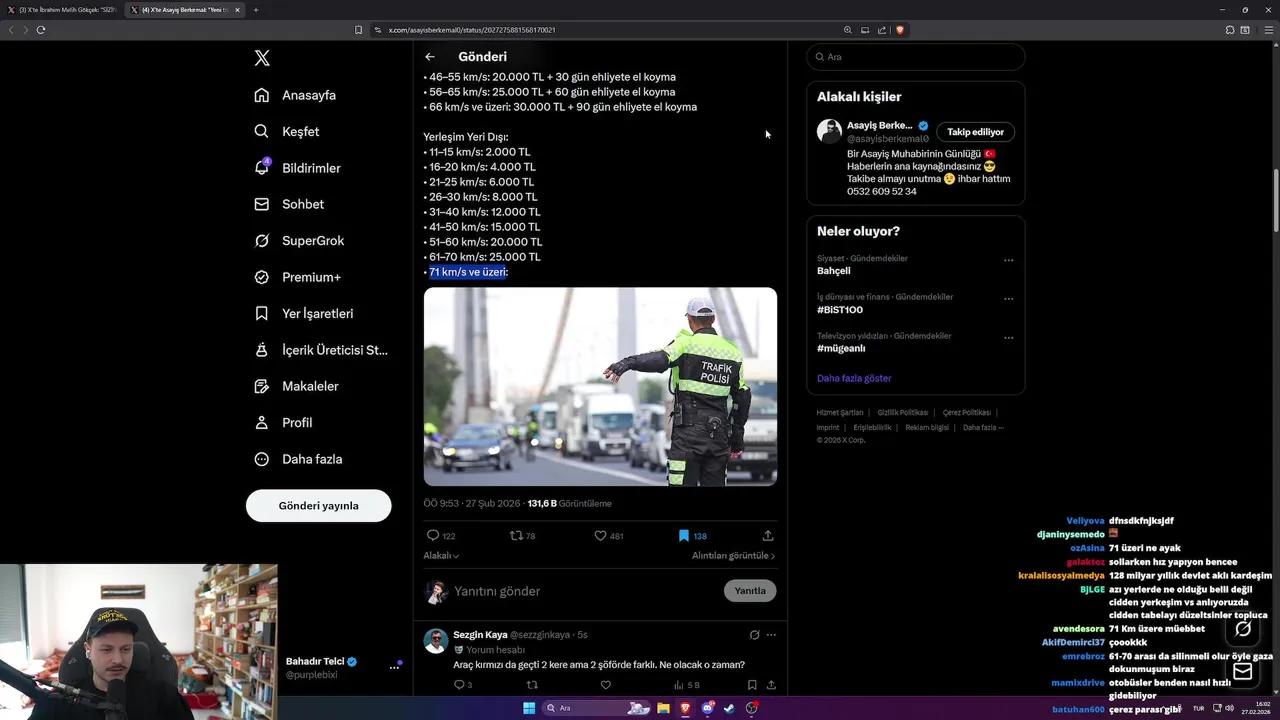Expand the Daha fazla footer menu
The image size is (1280, 720).
[983, 428]
